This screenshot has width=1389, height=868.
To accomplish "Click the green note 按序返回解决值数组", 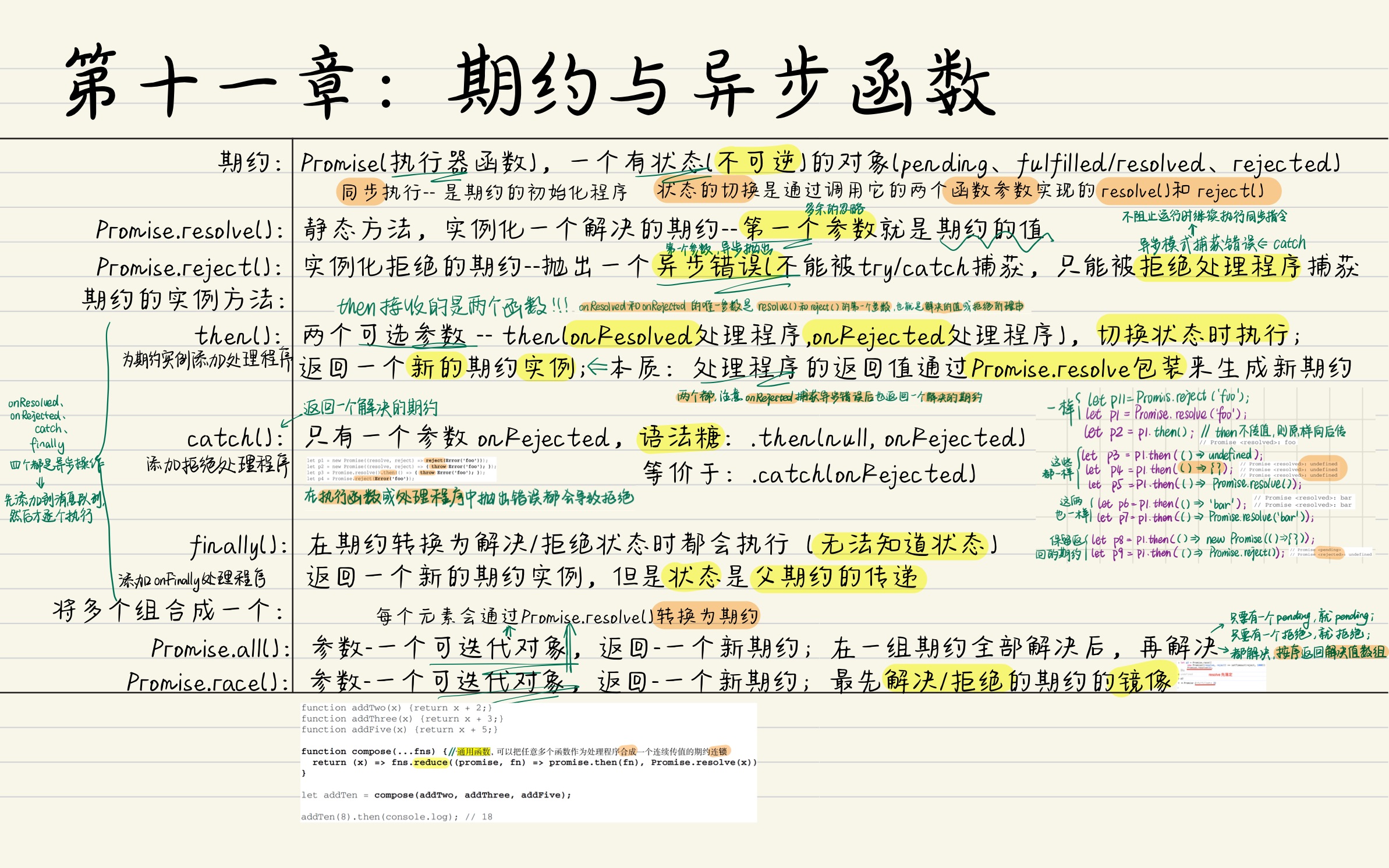I will (x=1330, y=652).
